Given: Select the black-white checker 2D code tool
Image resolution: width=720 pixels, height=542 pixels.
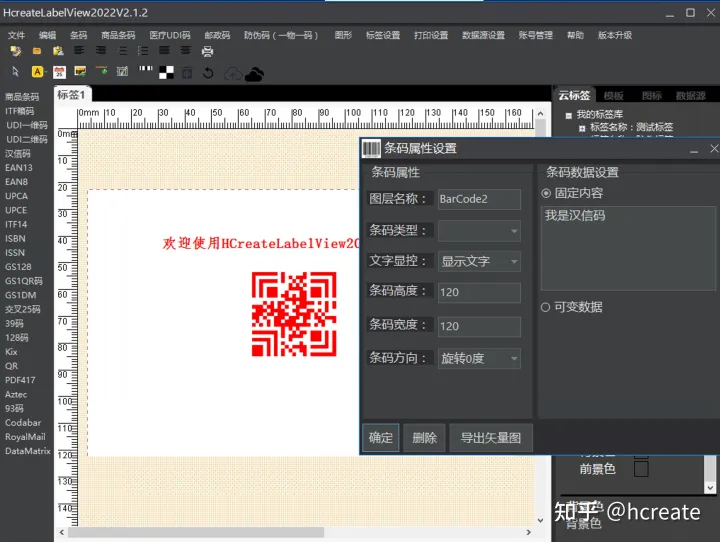Looking at the screenshot, I should (x=166, y=73).
